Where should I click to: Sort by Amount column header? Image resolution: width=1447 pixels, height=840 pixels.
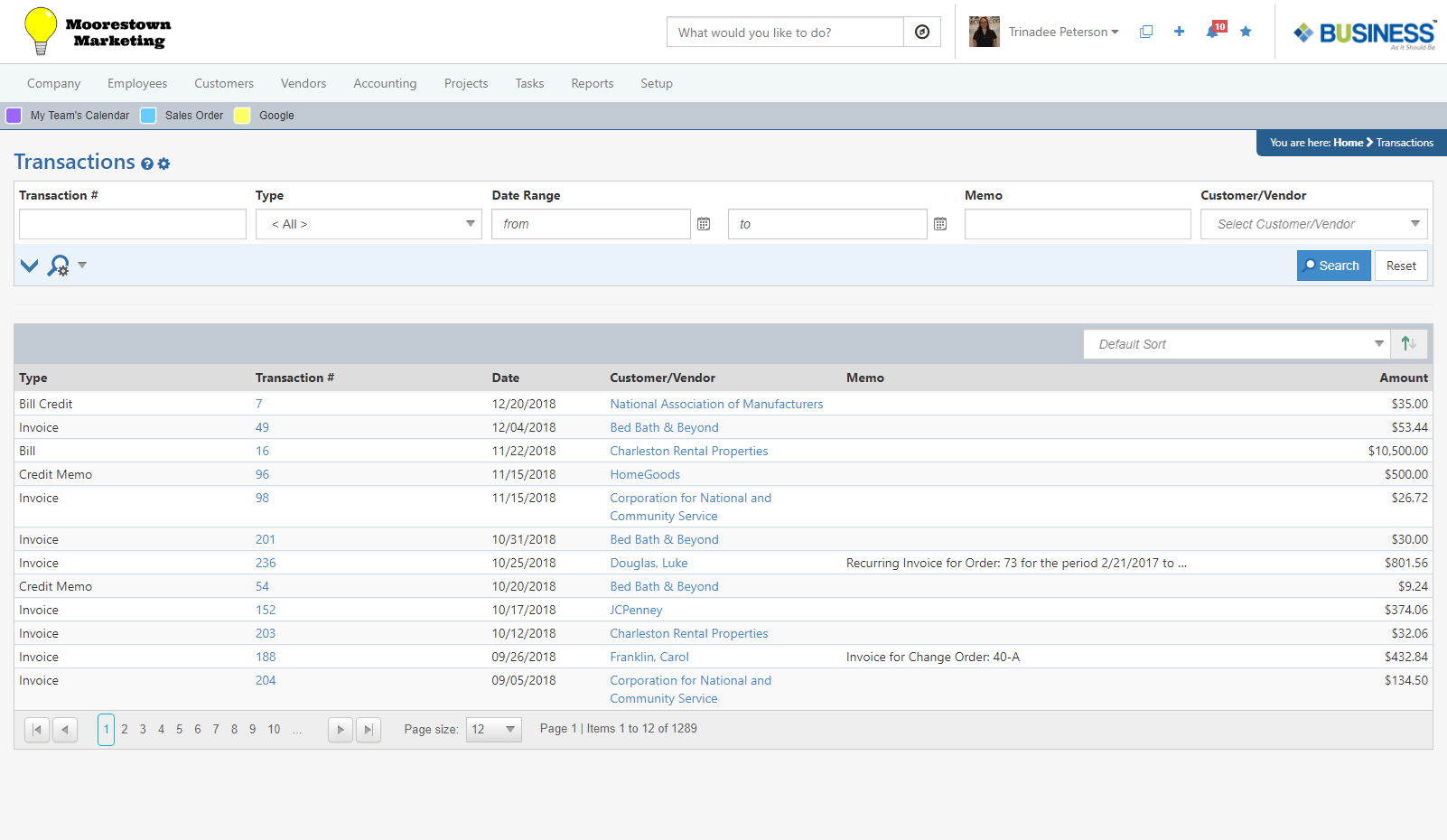tap(1404, 378)
